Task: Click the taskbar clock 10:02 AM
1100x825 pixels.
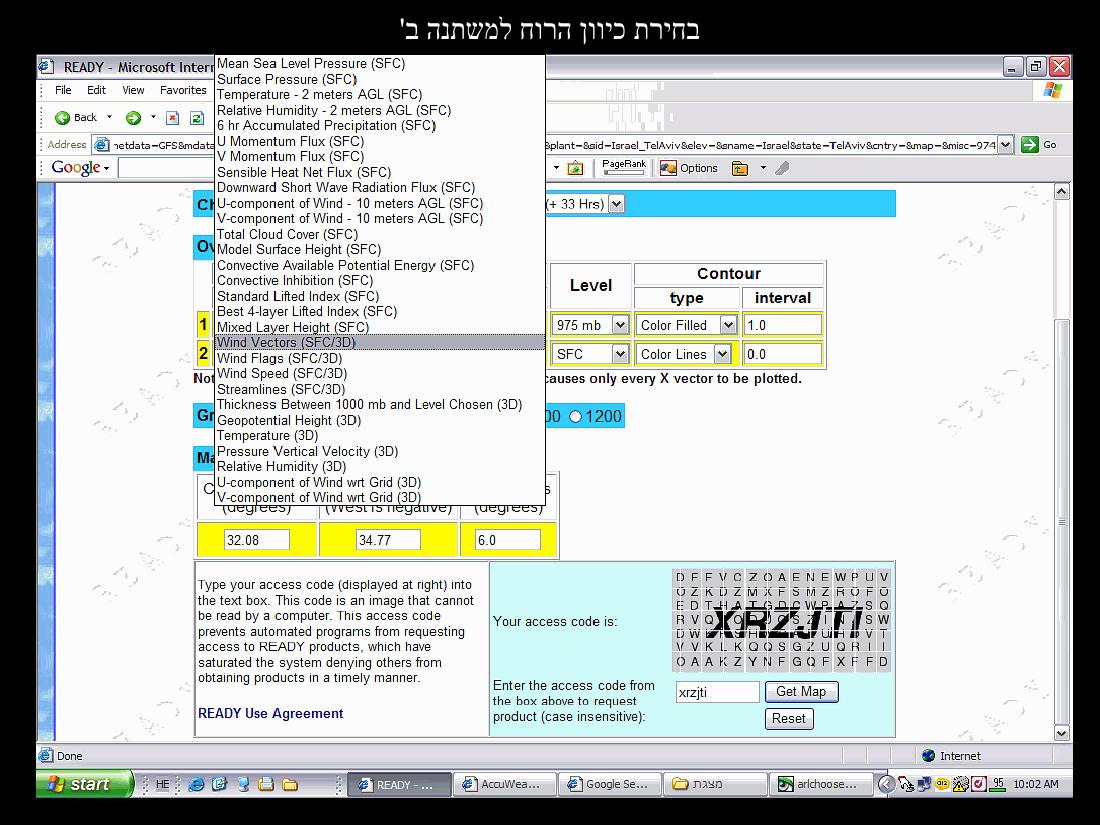Action: [x=1035, y=784]
